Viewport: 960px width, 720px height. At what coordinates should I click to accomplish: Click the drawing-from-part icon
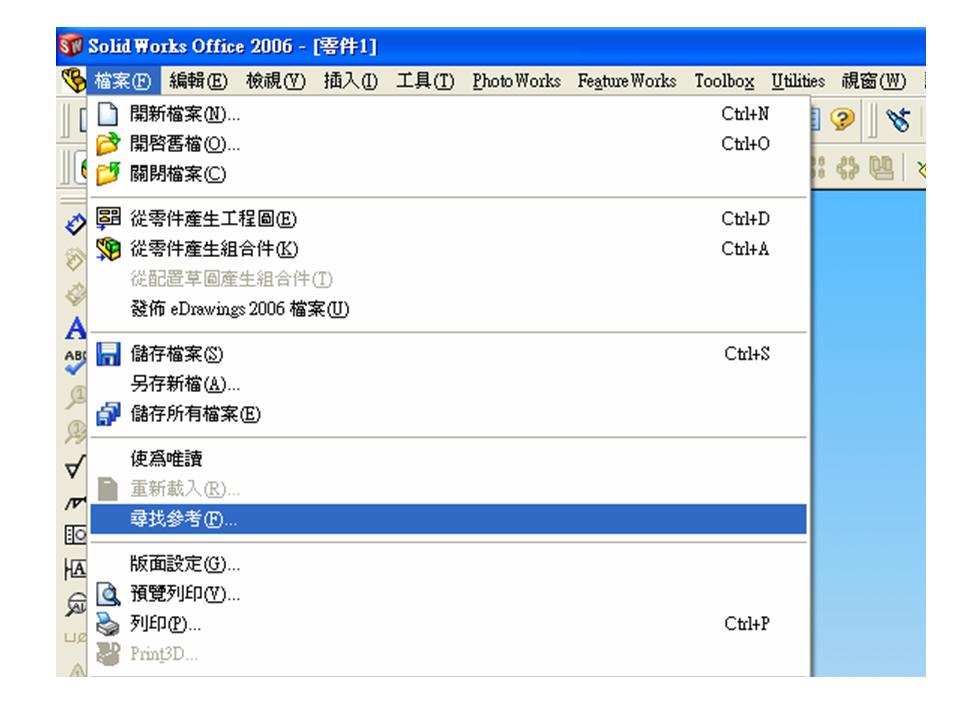108,219
